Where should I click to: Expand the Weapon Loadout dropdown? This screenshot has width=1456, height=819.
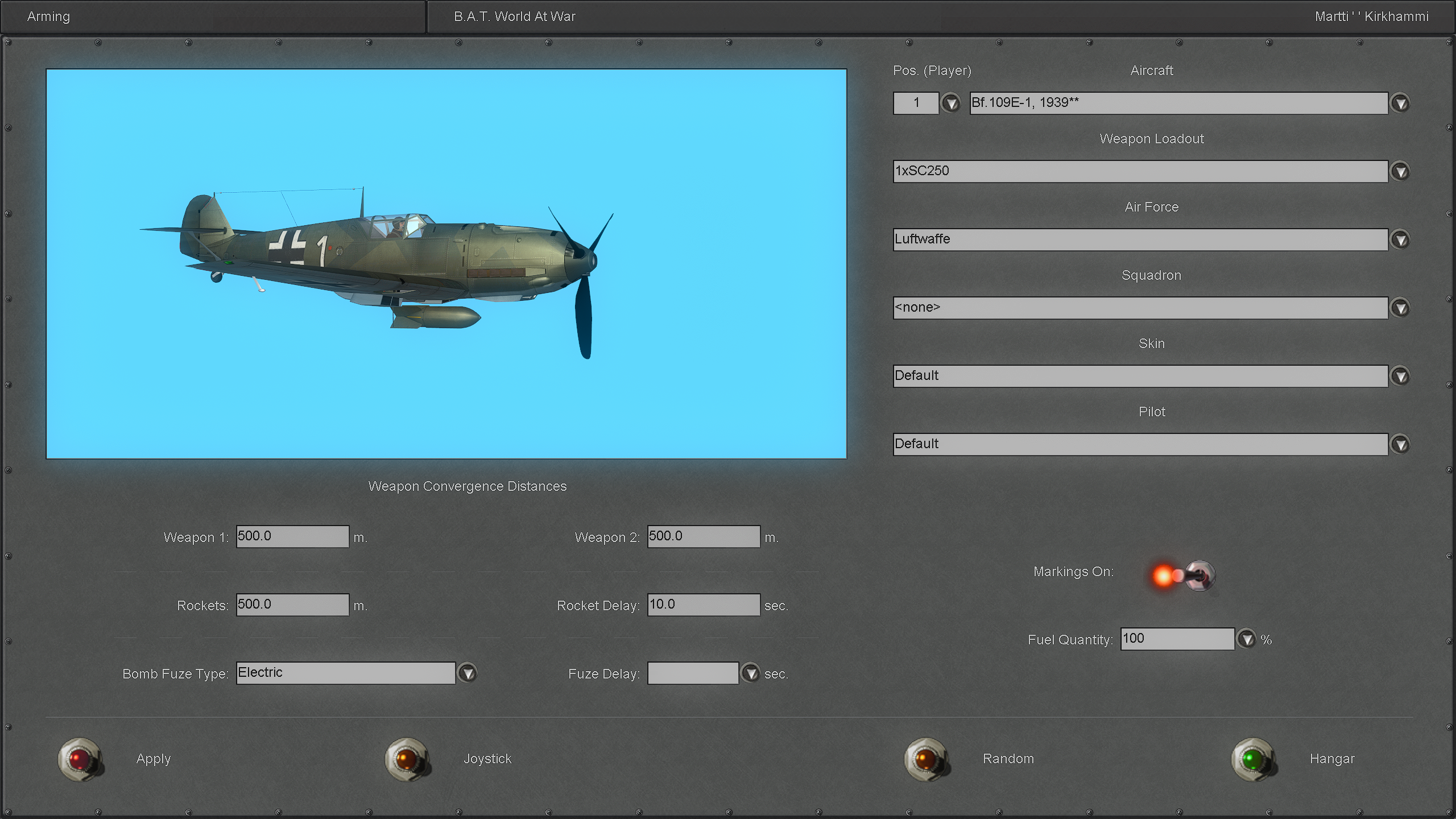click(x=1400, y=171)
